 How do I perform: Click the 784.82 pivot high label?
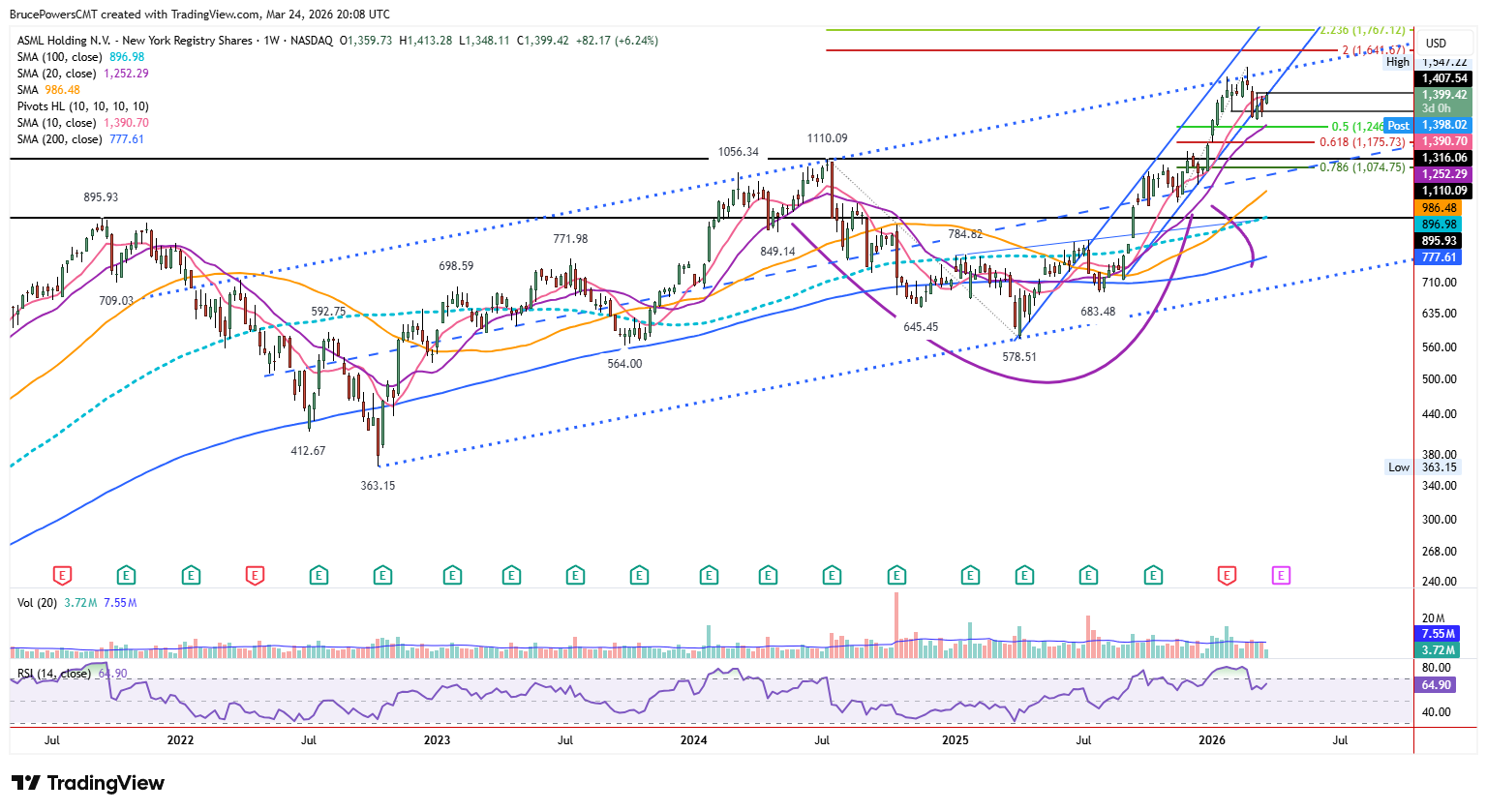click(965, 233)
